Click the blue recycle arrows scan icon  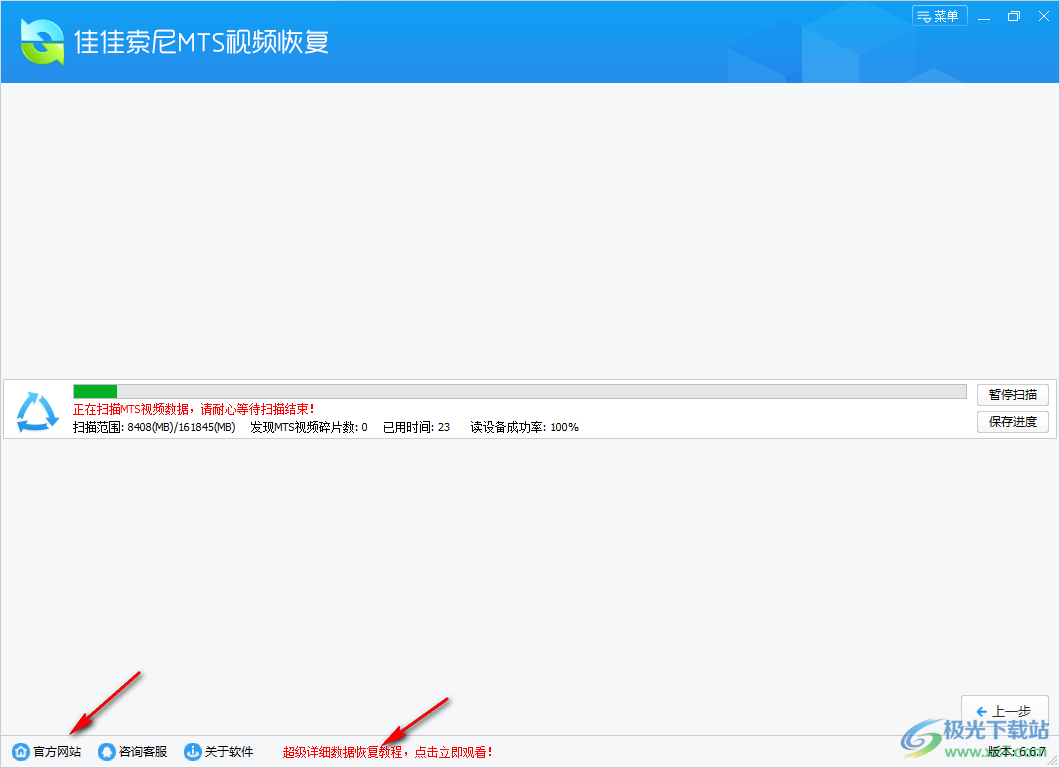pyautogui.click(x=37, y=411)
